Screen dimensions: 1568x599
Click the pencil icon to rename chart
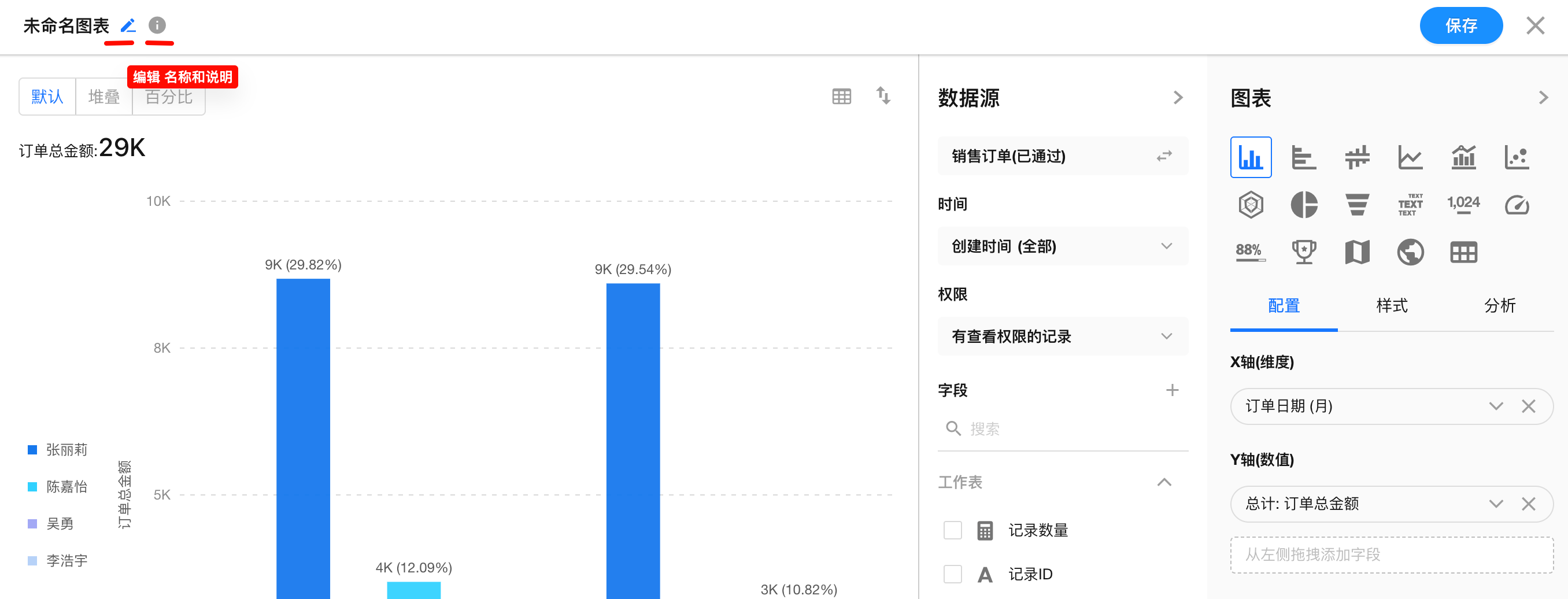128,25
